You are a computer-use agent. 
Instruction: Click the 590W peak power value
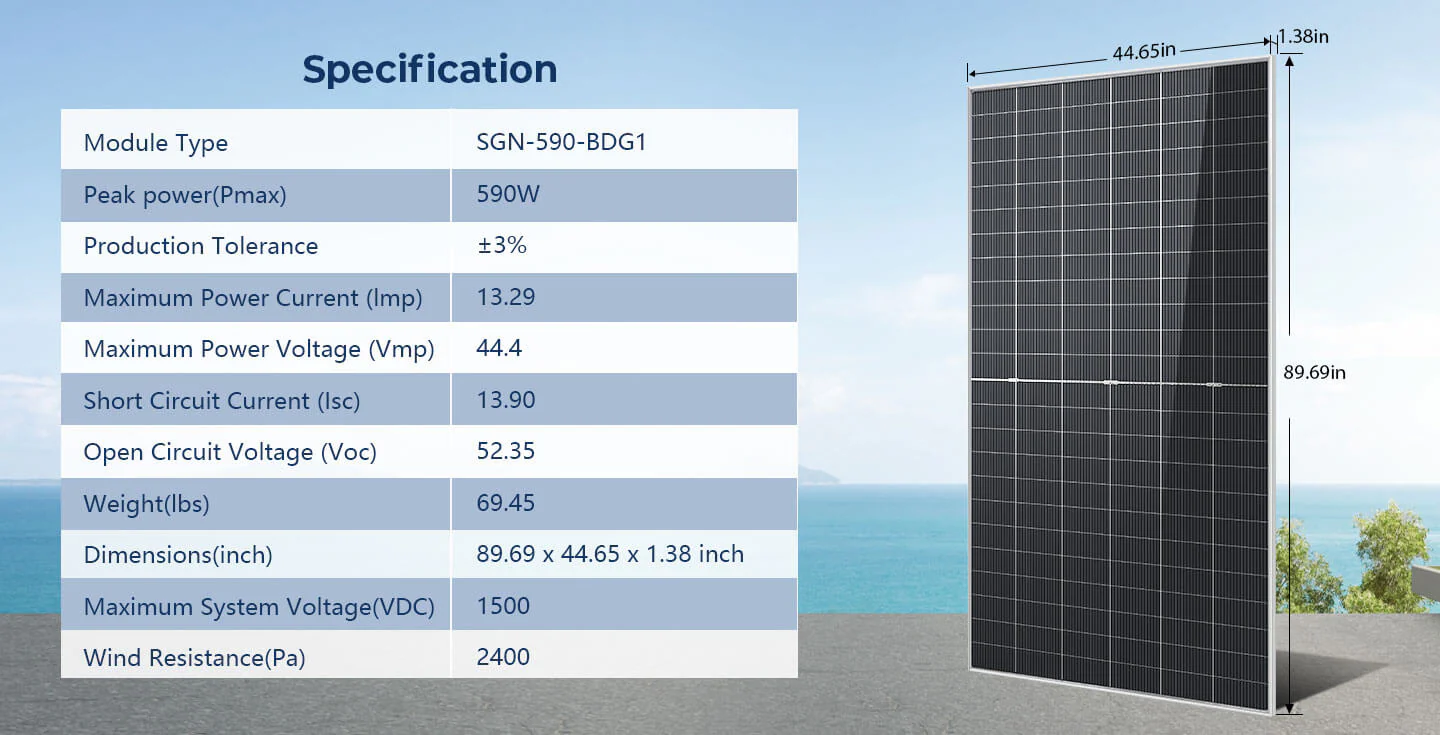pos(508,194)
